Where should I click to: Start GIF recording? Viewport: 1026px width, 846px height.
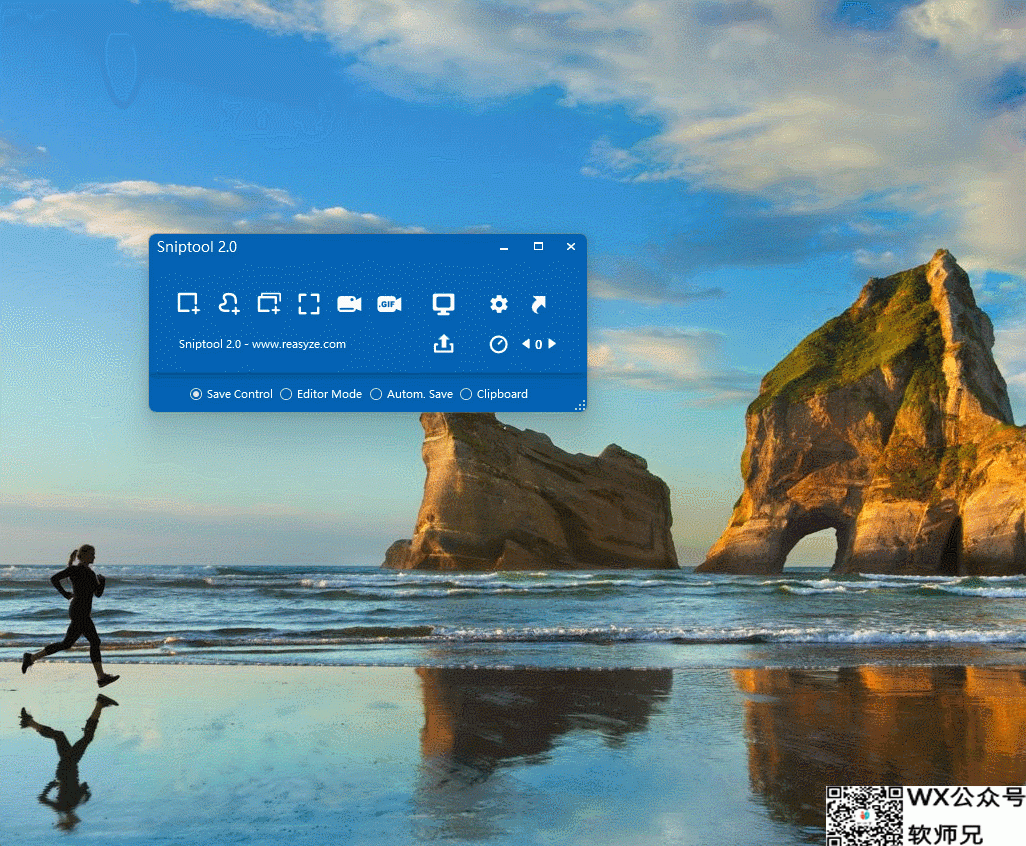pyautogui.click(x=389, y=304)
